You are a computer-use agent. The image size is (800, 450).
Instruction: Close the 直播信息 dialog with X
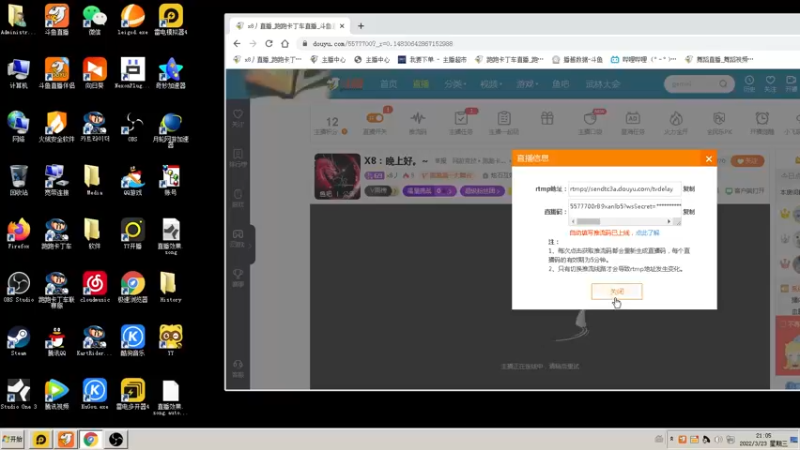[x=709, y=159]
